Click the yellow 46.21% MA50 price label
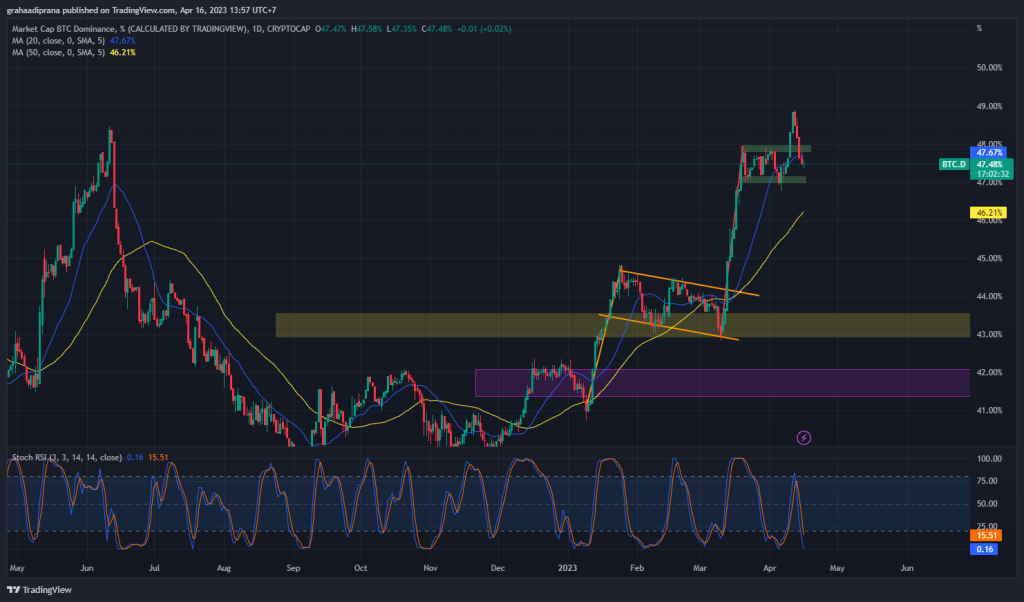 pyautogui.click(x=989, y=212)
